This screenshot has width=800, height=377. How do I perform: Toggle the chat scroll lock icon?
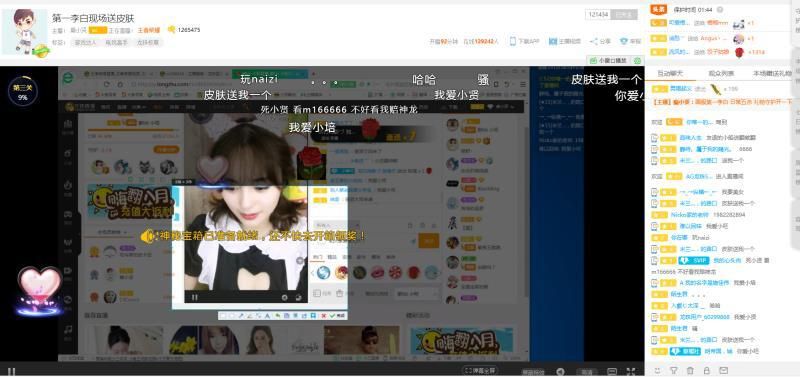coord(707,370)
